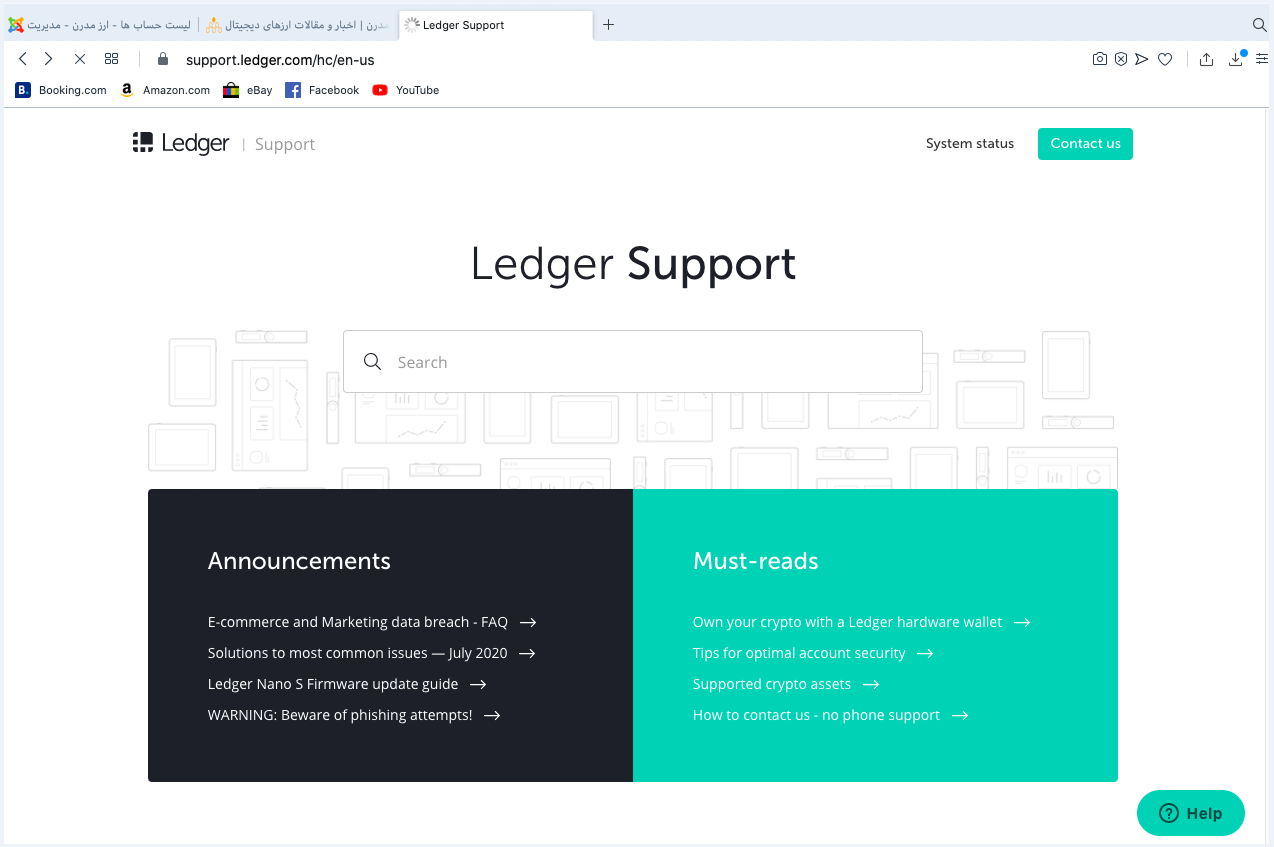Open Solutions to most common issues link
This screenshot has height=847, width=1274.
(x=372, y=653)
